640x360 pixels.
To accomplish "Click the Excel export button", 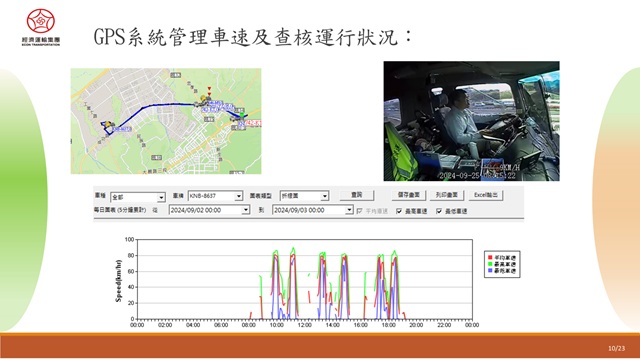I will click(x=486, y=195).
